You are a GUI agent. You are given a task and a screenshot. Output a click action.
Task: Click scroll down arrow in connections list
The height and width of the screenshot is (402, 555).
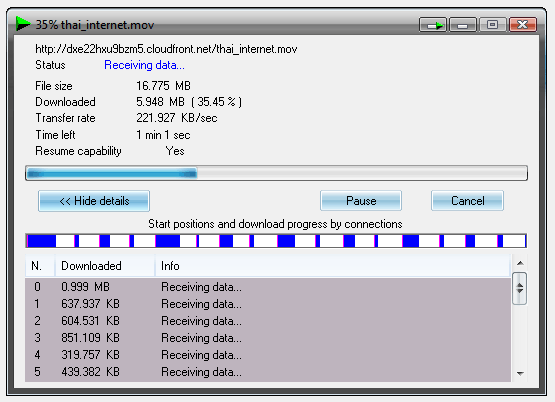coord(520,374)
